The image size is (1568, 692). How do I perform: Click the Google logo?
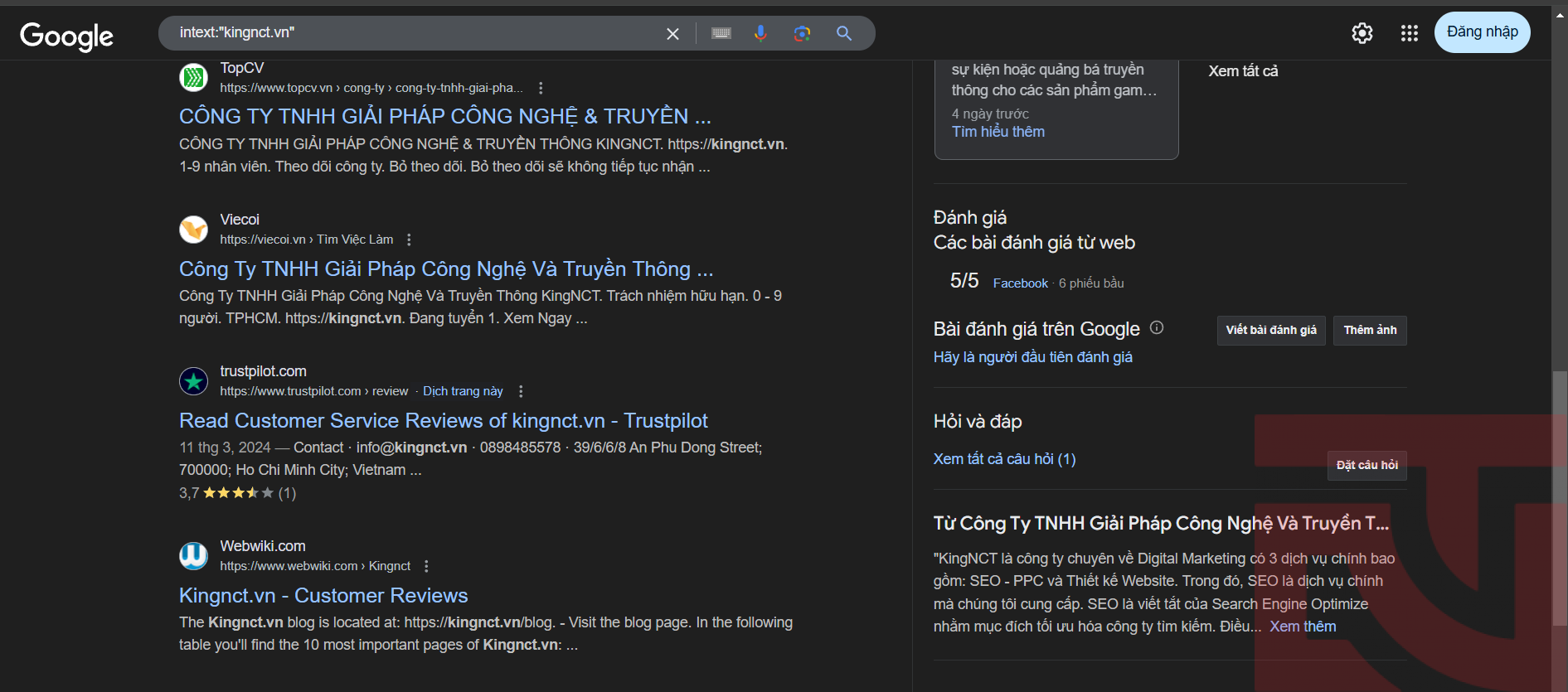click(66, 36)
